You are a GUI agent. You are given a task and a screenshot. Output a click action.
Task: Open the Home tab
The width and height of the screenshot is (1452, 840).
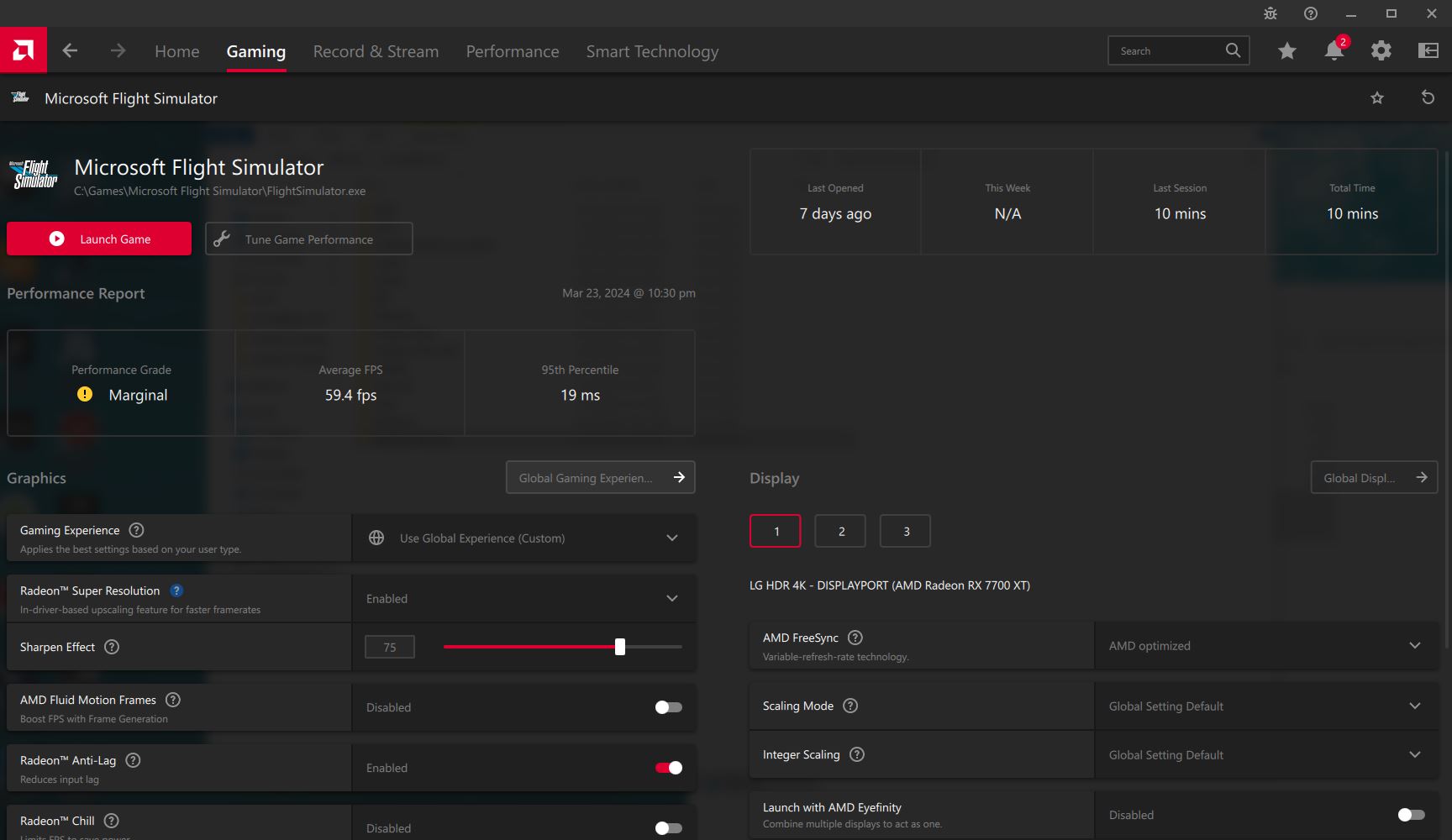(x=177, y=51)
